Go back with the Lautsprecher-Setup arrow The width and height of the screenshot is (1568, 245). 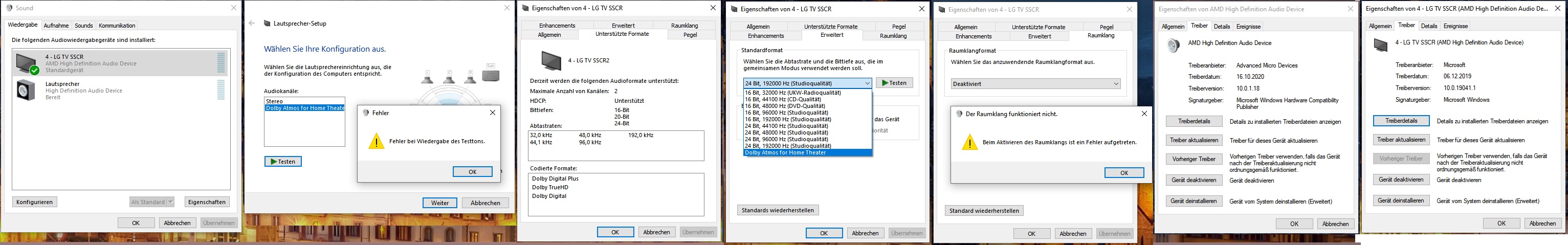pyautogui.click(x=252, y=23)
